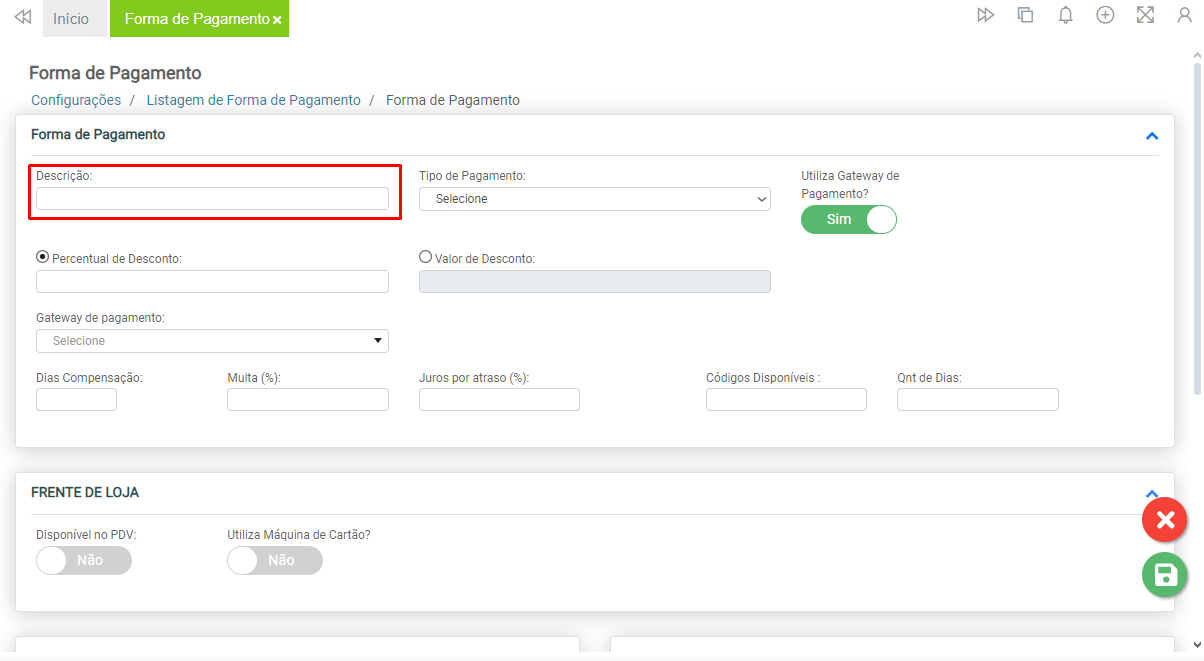
Task: Go to Listagem de Forma de Pagamento breadcrumb
Action: [x=253, y=100]
